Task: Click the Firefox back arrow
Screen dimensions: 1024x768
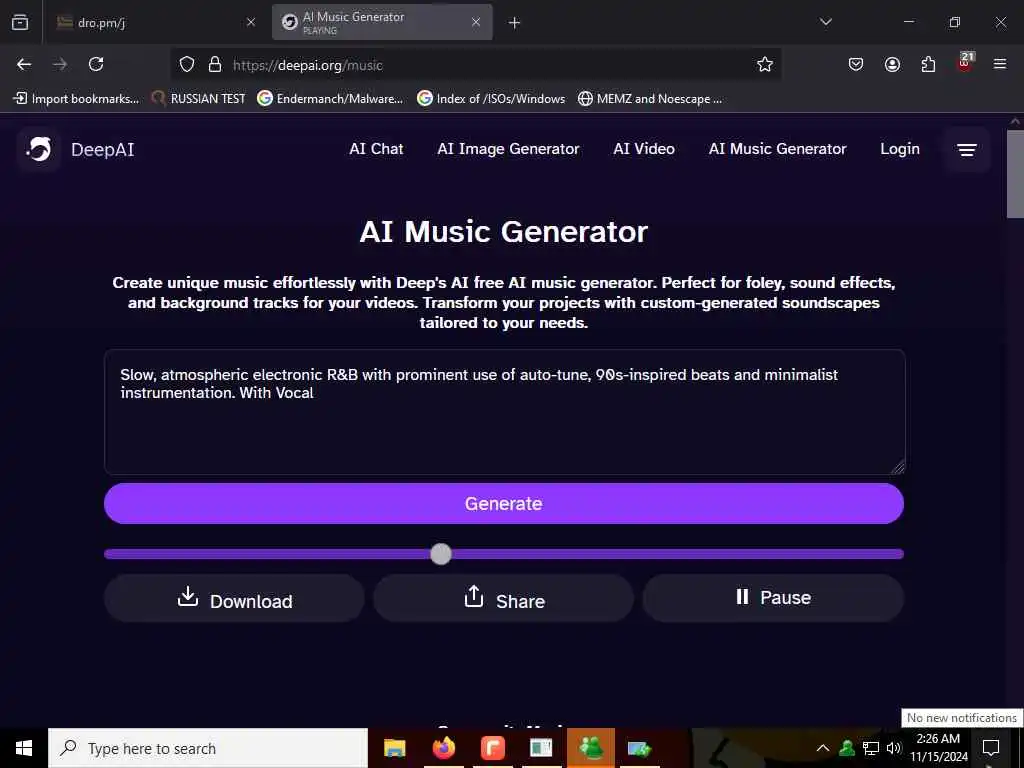Action: click(24, 64)
